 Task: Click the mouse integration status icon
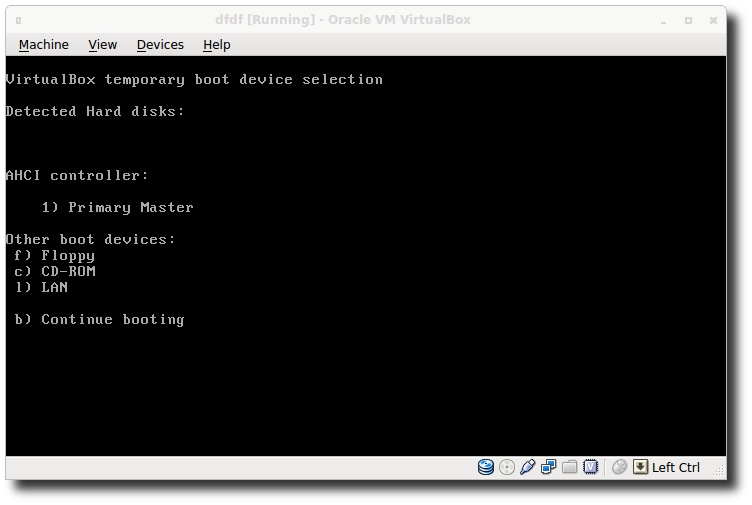(620, 467)
